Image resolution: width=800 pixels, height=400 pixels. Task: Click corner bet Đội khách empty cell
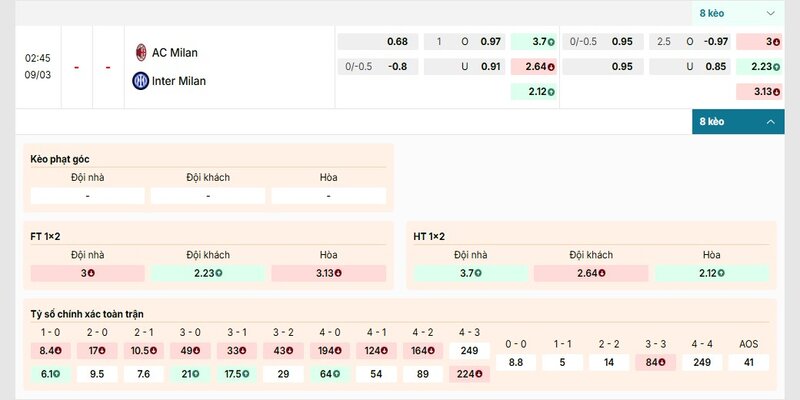point(208,196)
